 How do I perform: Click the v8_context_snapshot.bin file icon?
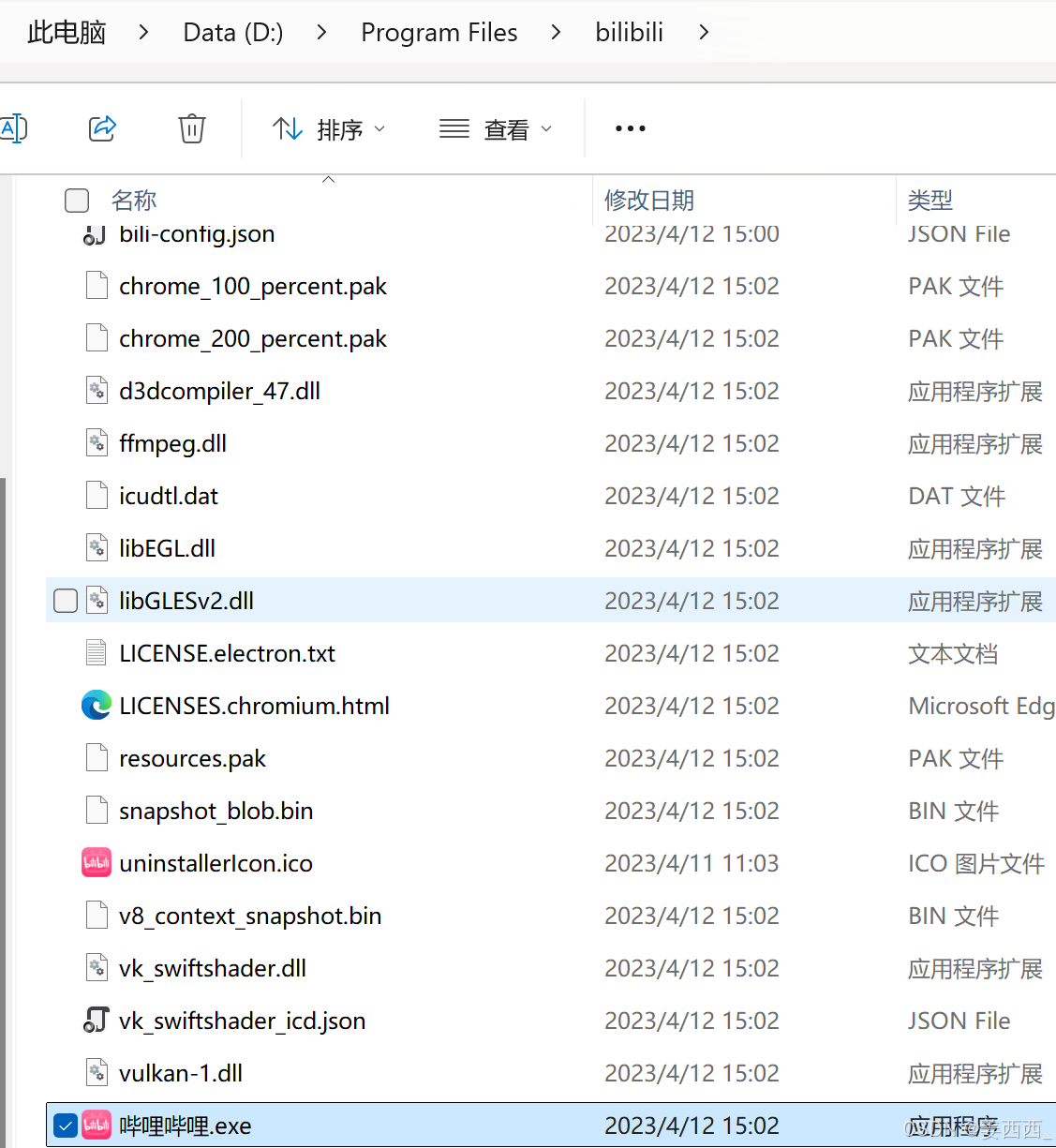pos(97,916)
